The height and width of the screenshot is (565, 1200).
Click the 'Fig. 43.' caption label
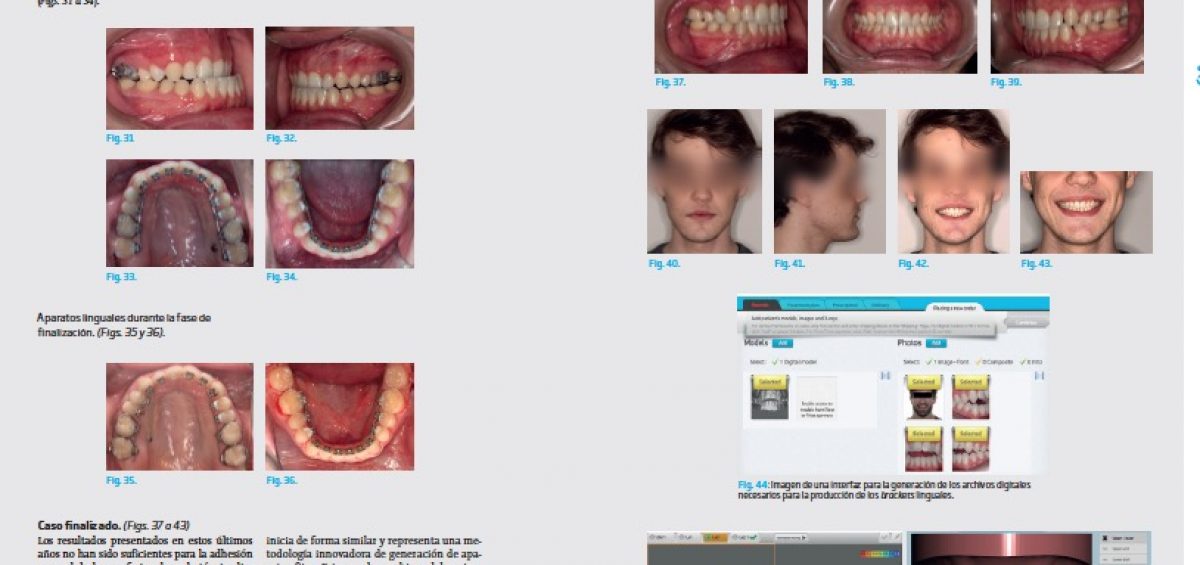[1037, 263]
